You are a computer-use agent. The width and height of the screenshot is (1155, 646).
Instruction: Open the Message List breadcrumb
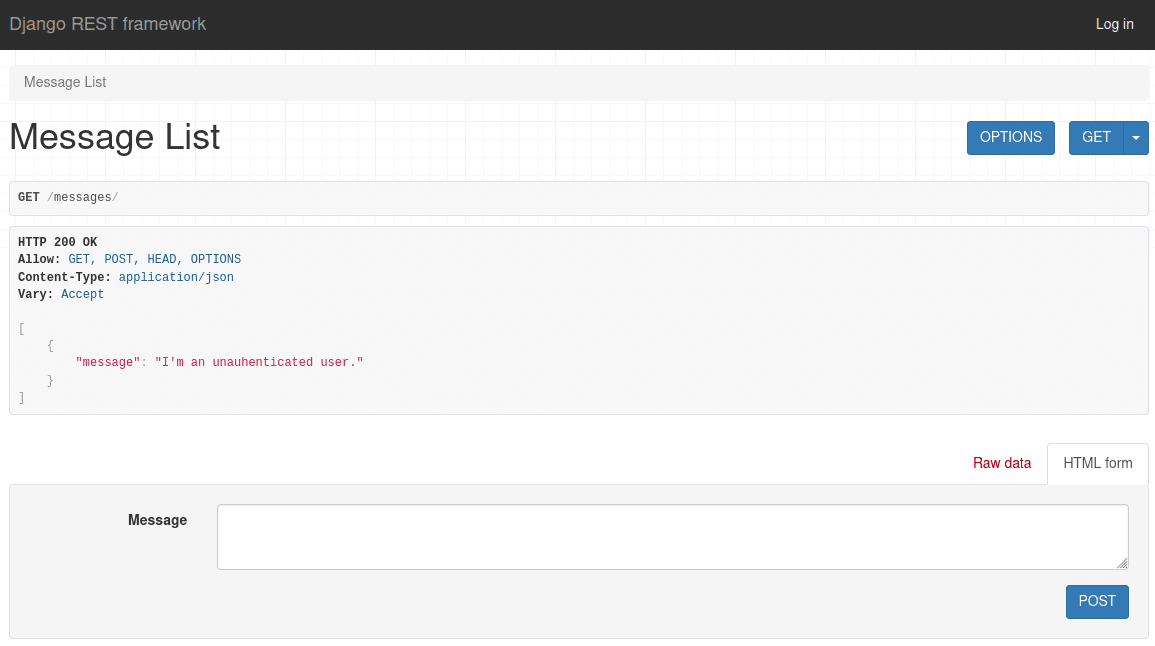click(65, 82)
